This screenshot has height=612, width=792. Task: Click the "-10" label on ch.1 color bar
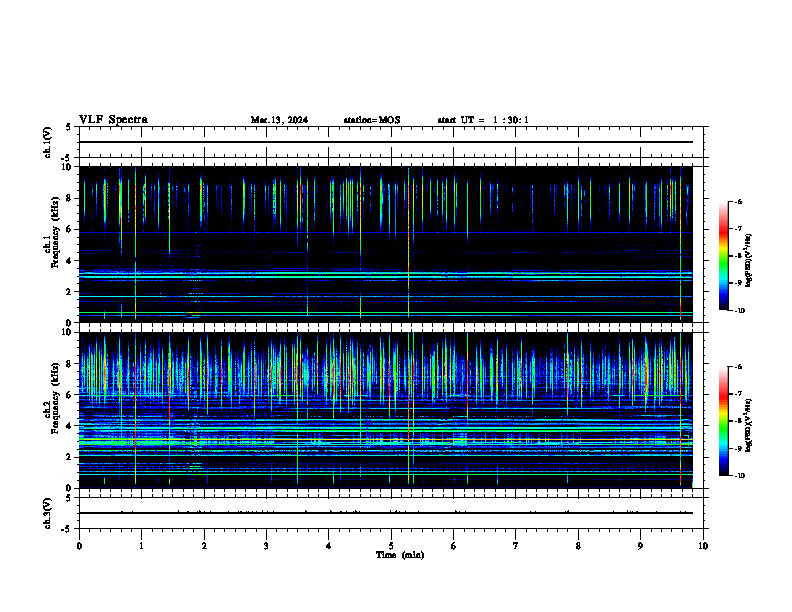[739, 311]
